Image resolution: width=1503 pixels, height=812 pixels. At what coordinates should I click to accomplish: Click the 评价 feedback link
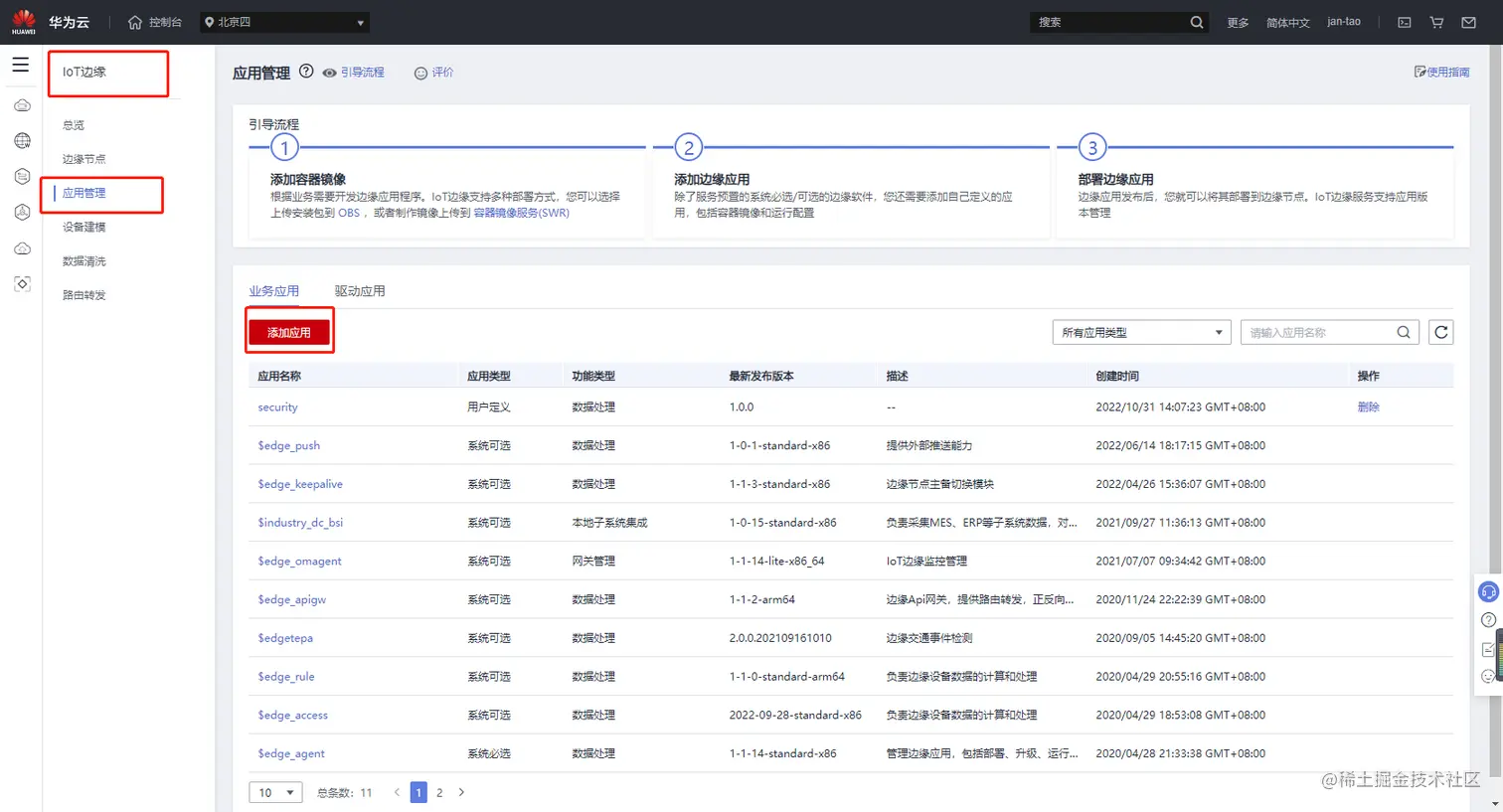click(433, 73)
